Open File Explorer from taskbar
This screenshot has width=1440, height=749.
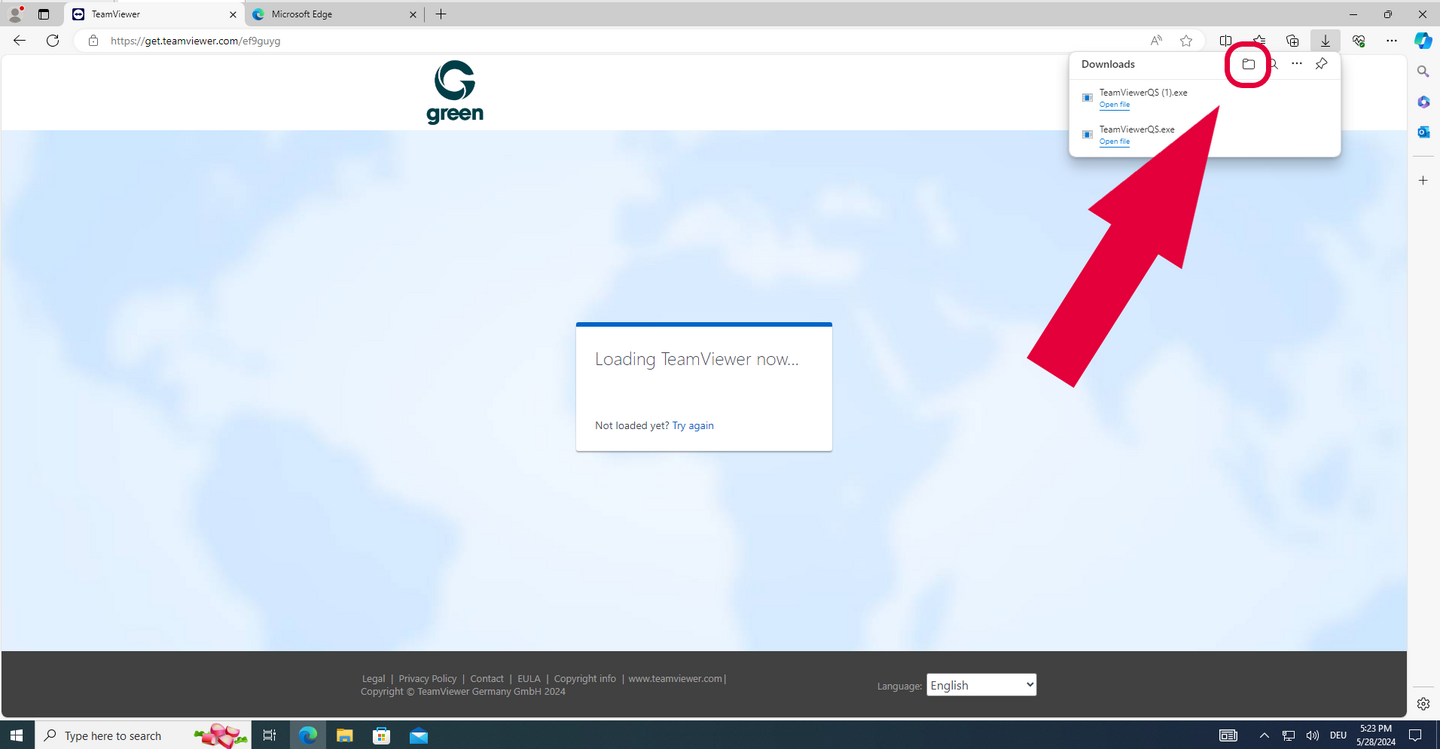tap(344, 735)
